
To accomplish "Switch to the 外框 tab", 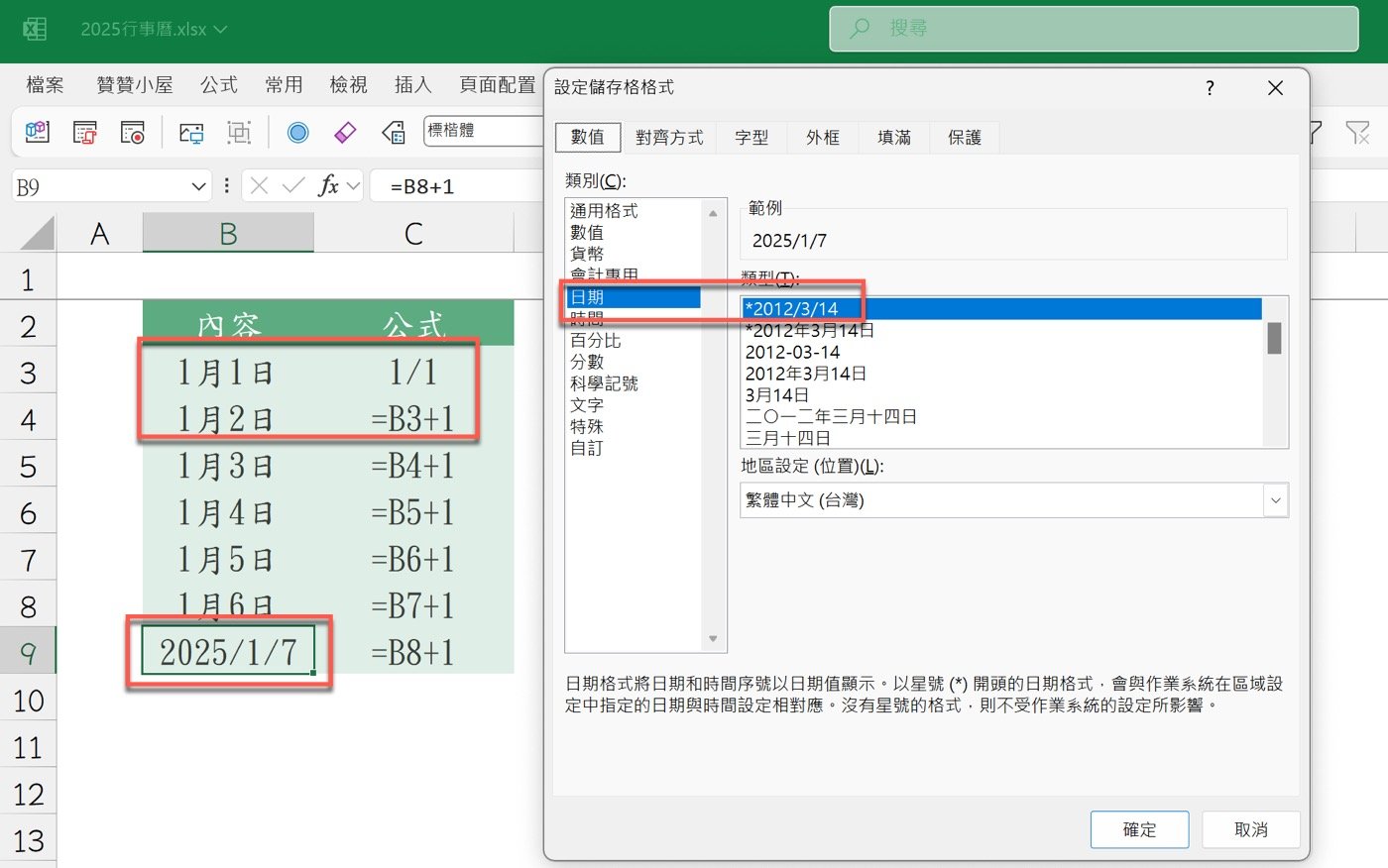I will [822, 138].
